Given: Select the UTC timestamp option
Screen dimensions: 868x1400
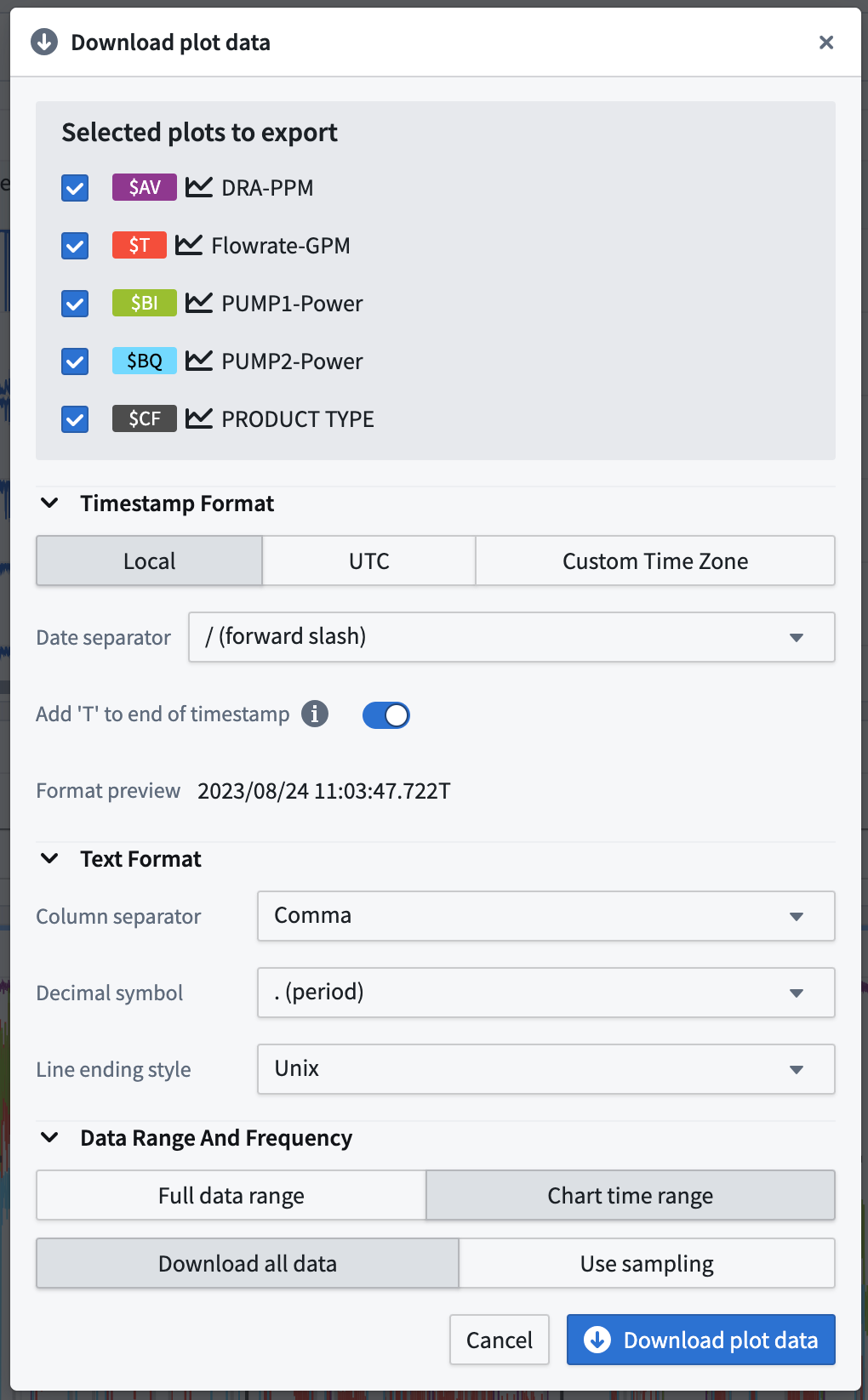Looking at the screenshot, I should point(369,561).
